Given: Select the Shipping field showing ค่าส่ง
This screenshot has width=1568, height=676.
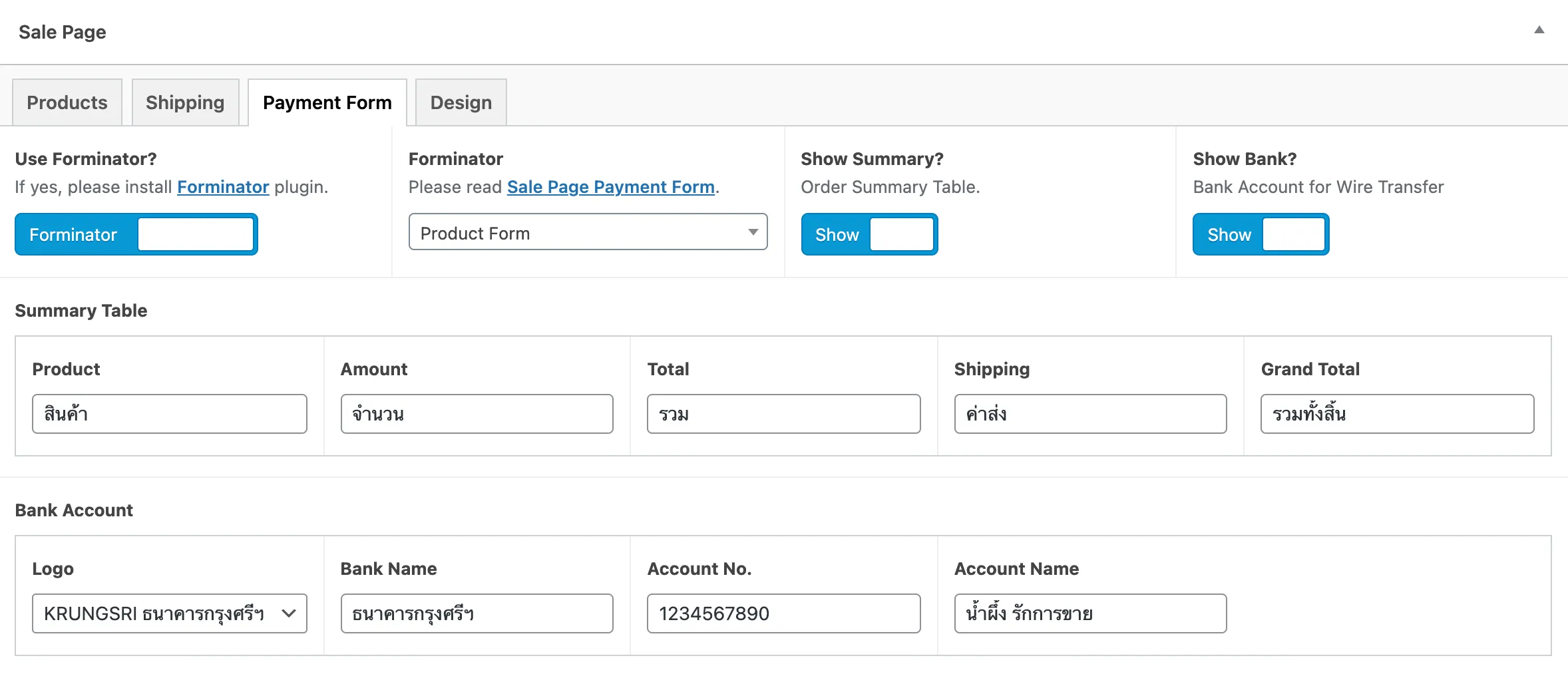Looking at the screenshot, I should pyautogui.click(x=1089, y=413).
